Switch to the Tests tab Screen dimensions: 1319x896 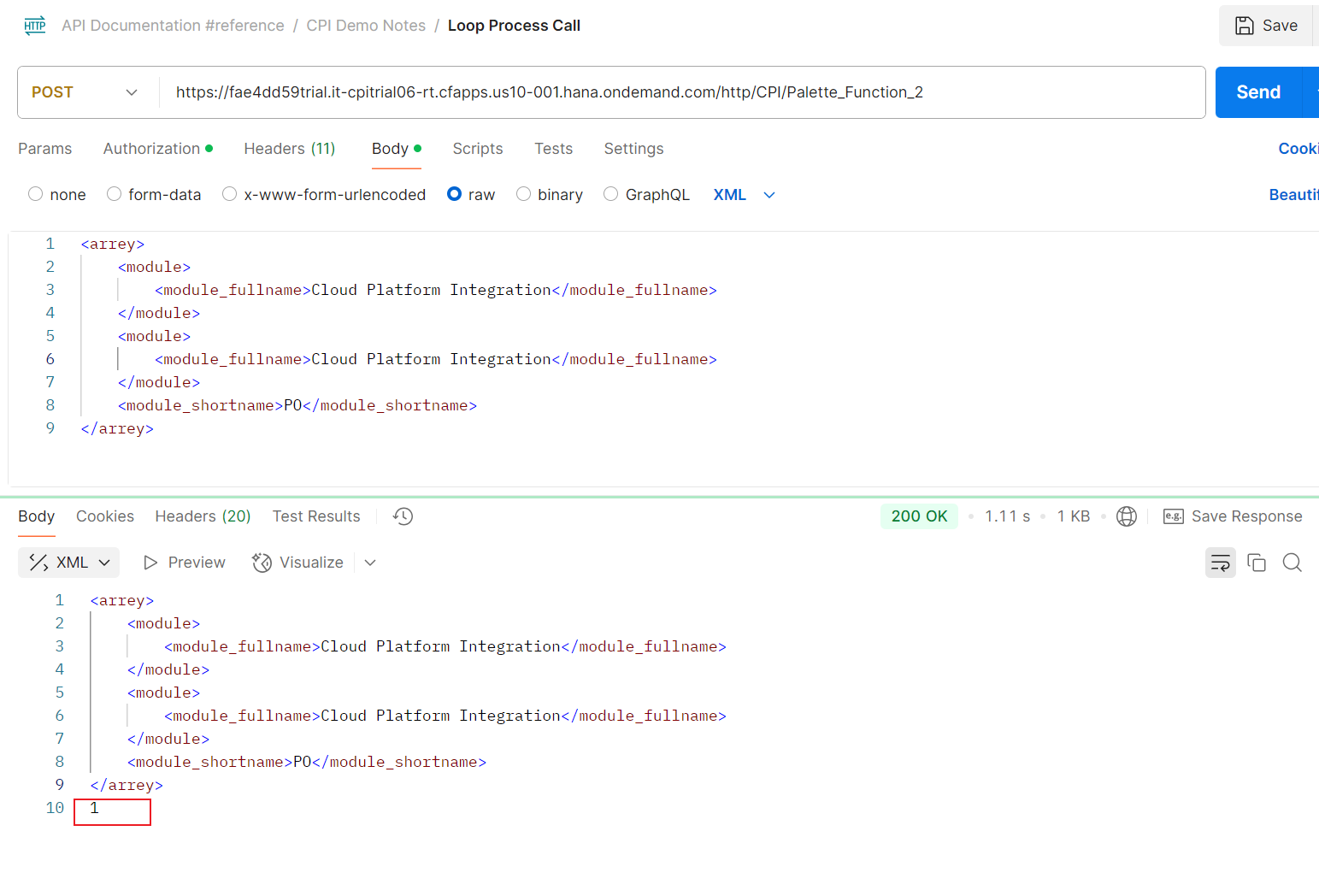(554, 149)
